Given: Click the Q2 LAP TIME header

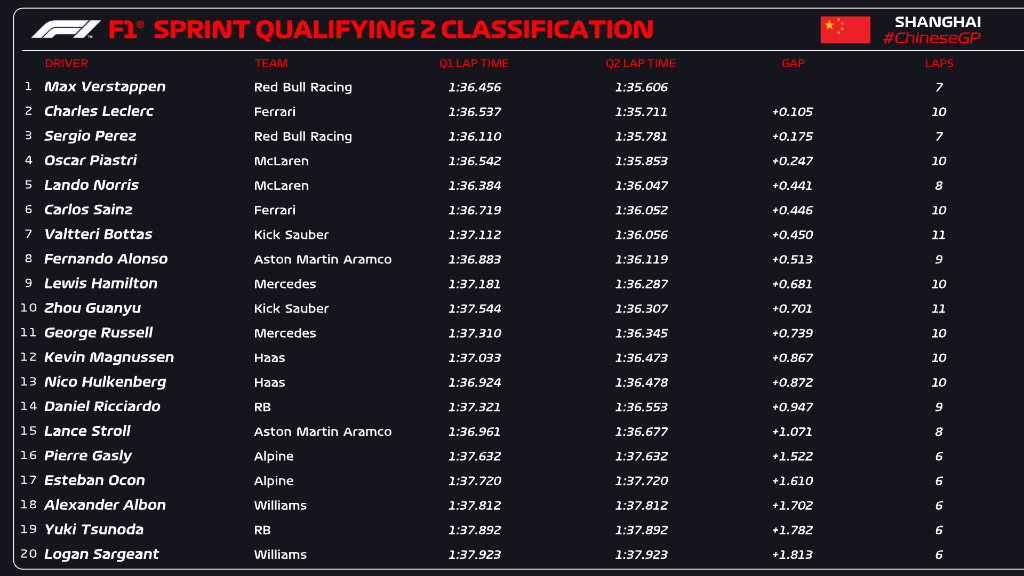Looking at the screenshot, I should 640,63.
